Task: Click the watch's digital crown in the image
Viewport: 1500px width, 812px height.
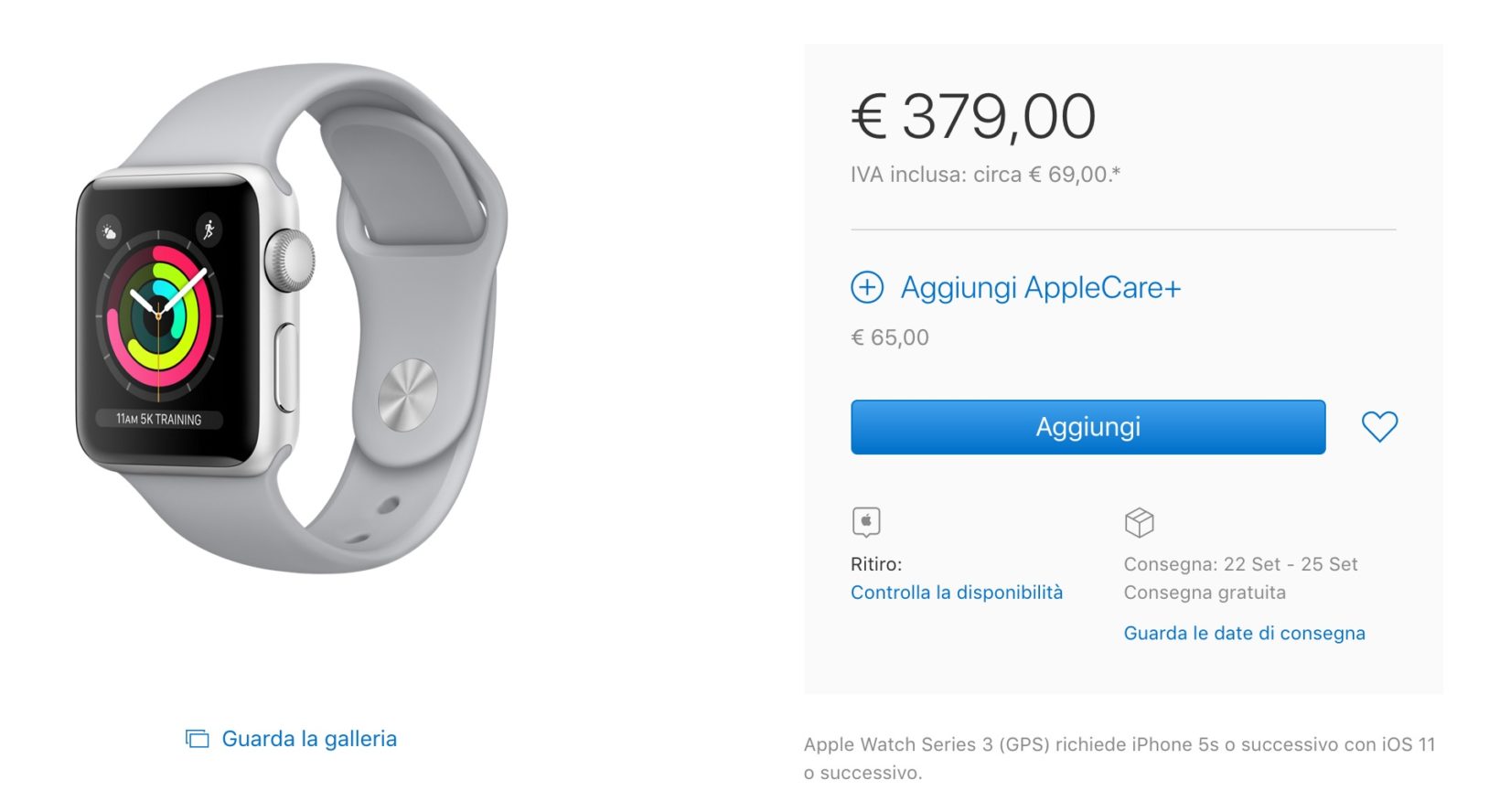Action: click(290, 260)
